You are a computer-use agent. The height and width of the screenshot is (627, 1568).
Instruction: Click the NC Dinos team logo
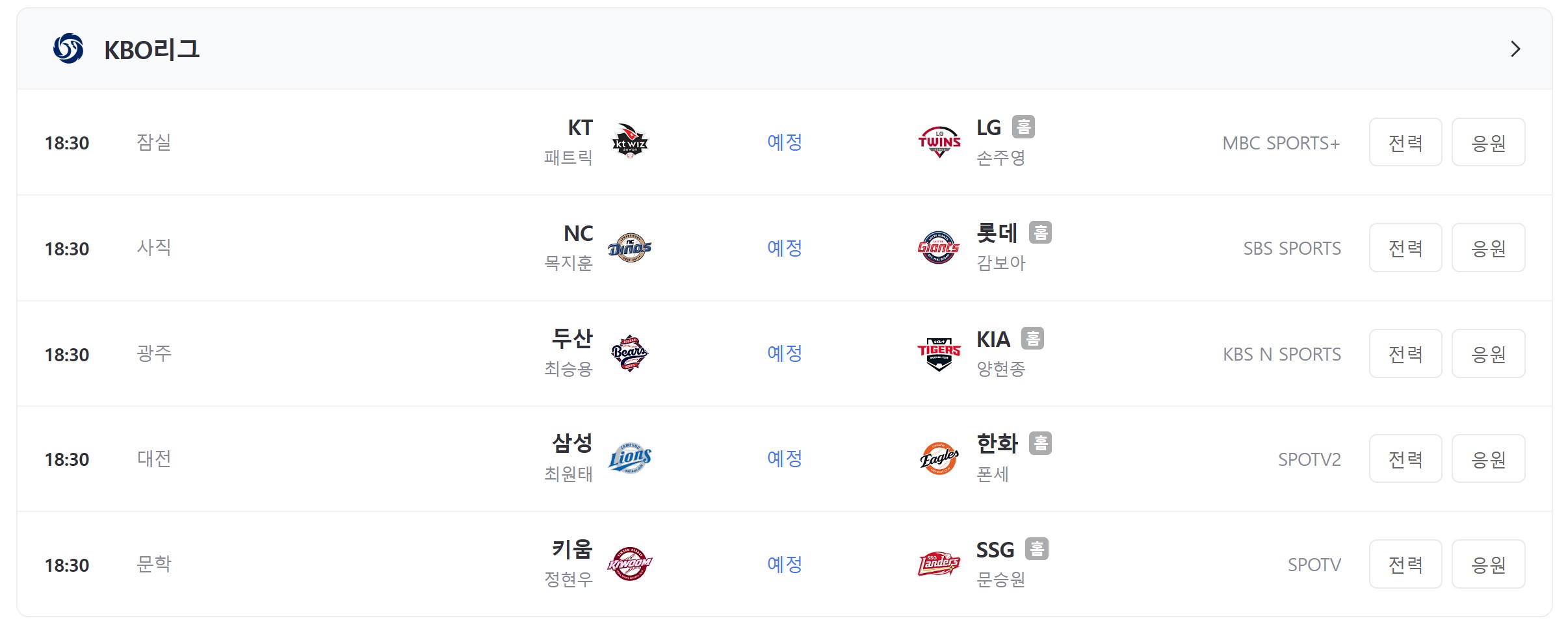click(630, 248)
